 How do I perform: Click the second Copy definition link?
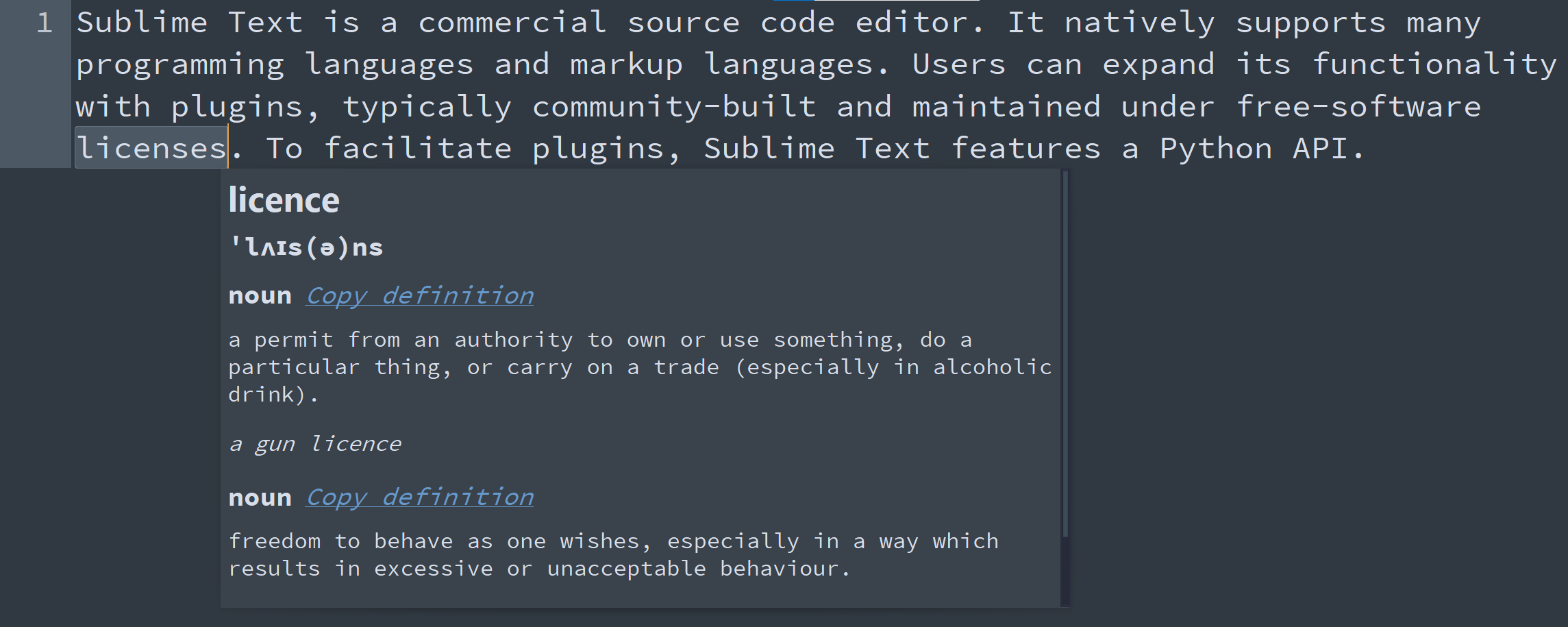(x=419, y=497)
